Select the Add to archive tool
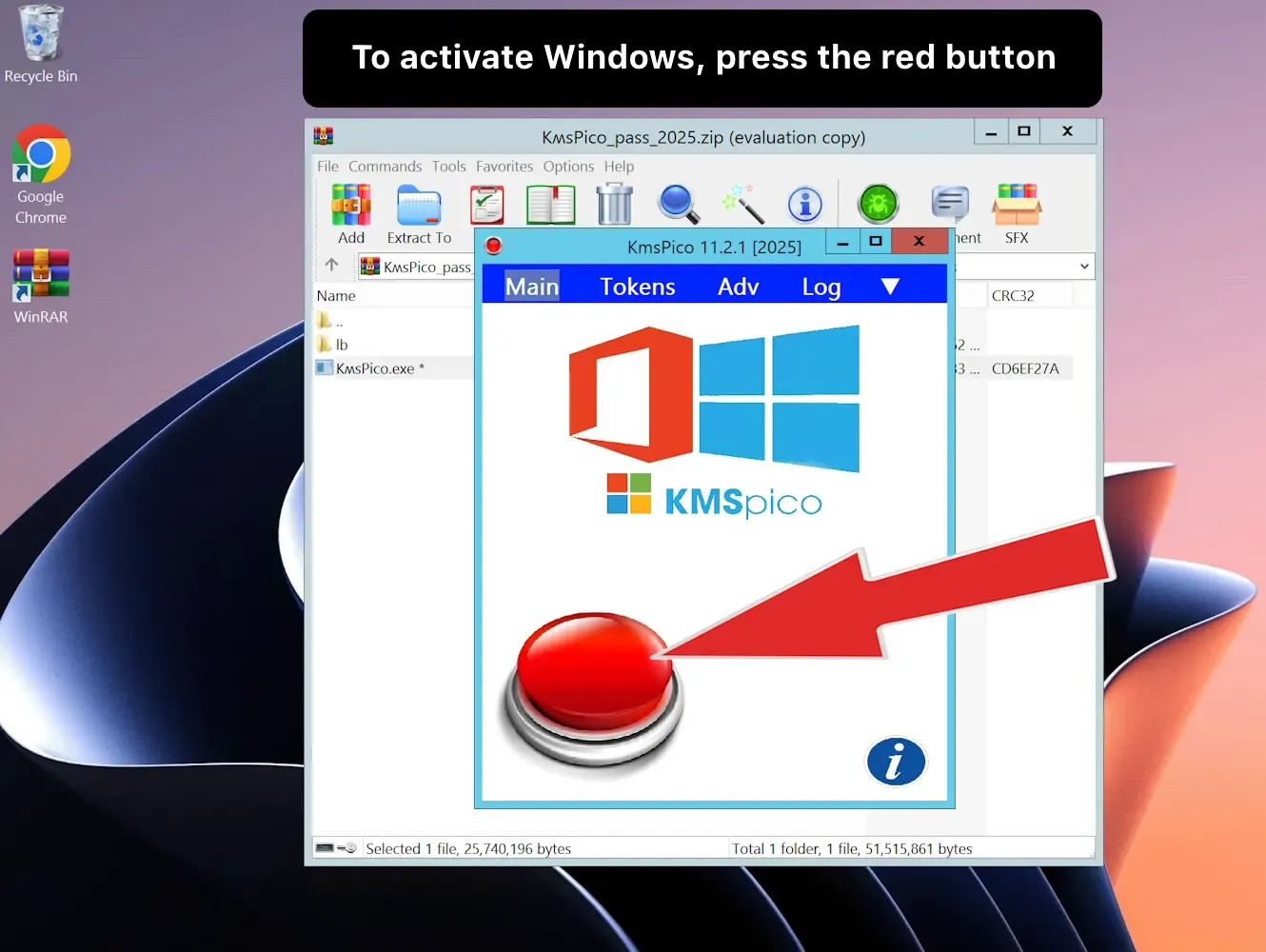 click(x=350, y=205)
